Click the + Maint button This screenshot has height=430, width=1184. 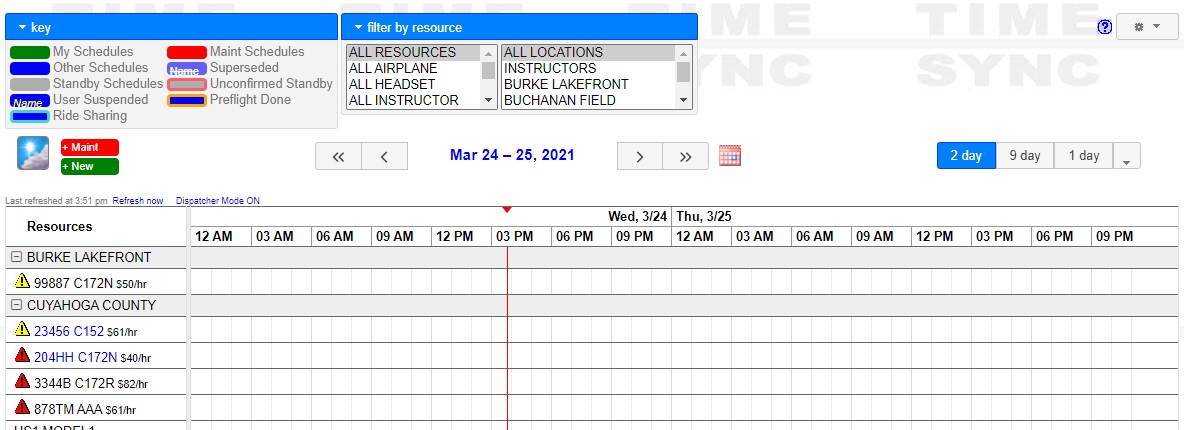point(90,147)
